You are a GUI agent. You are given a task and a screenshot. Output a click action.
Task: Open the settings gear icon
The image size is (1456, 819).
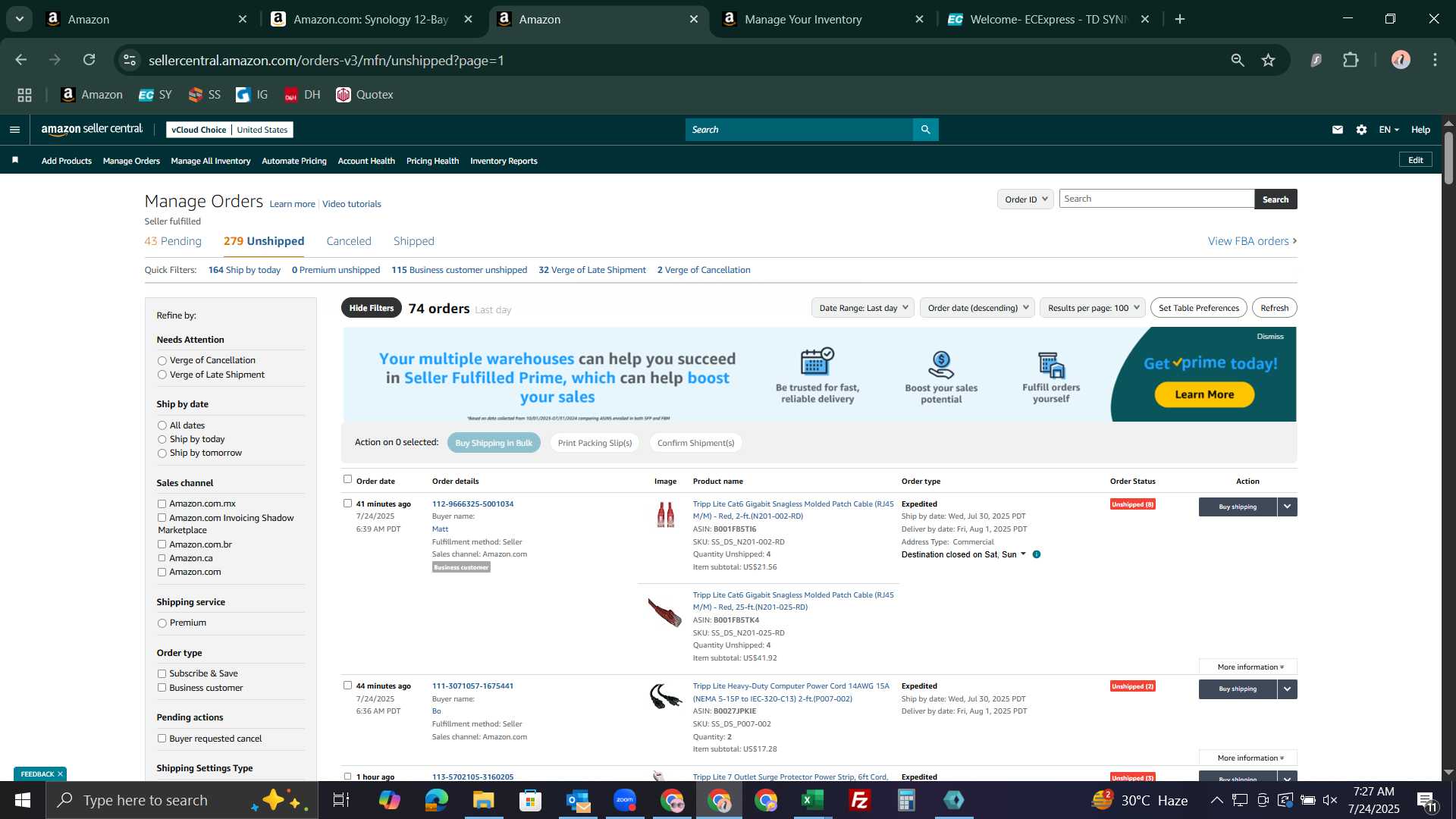tap(1362, 130)
